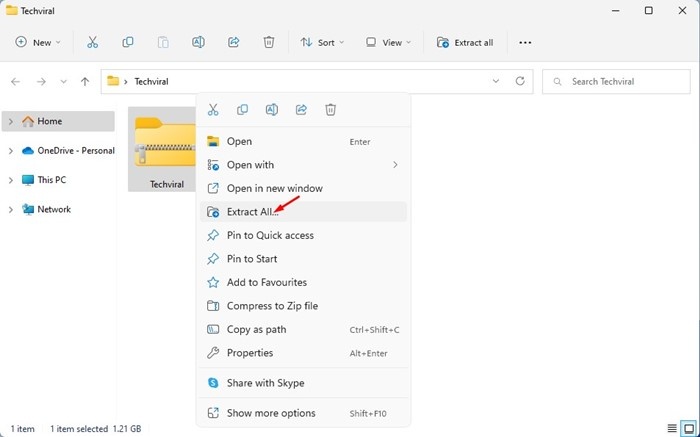Image resolution: width=700 pixels, height=437 pixels.
Task: Click the Delete trash icon in the toolbar
Action: point(269,42)
